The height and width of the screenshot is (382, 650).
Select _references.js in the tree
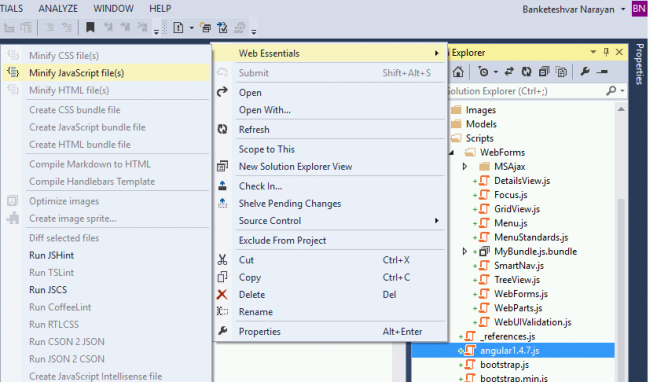coord(507,336)
